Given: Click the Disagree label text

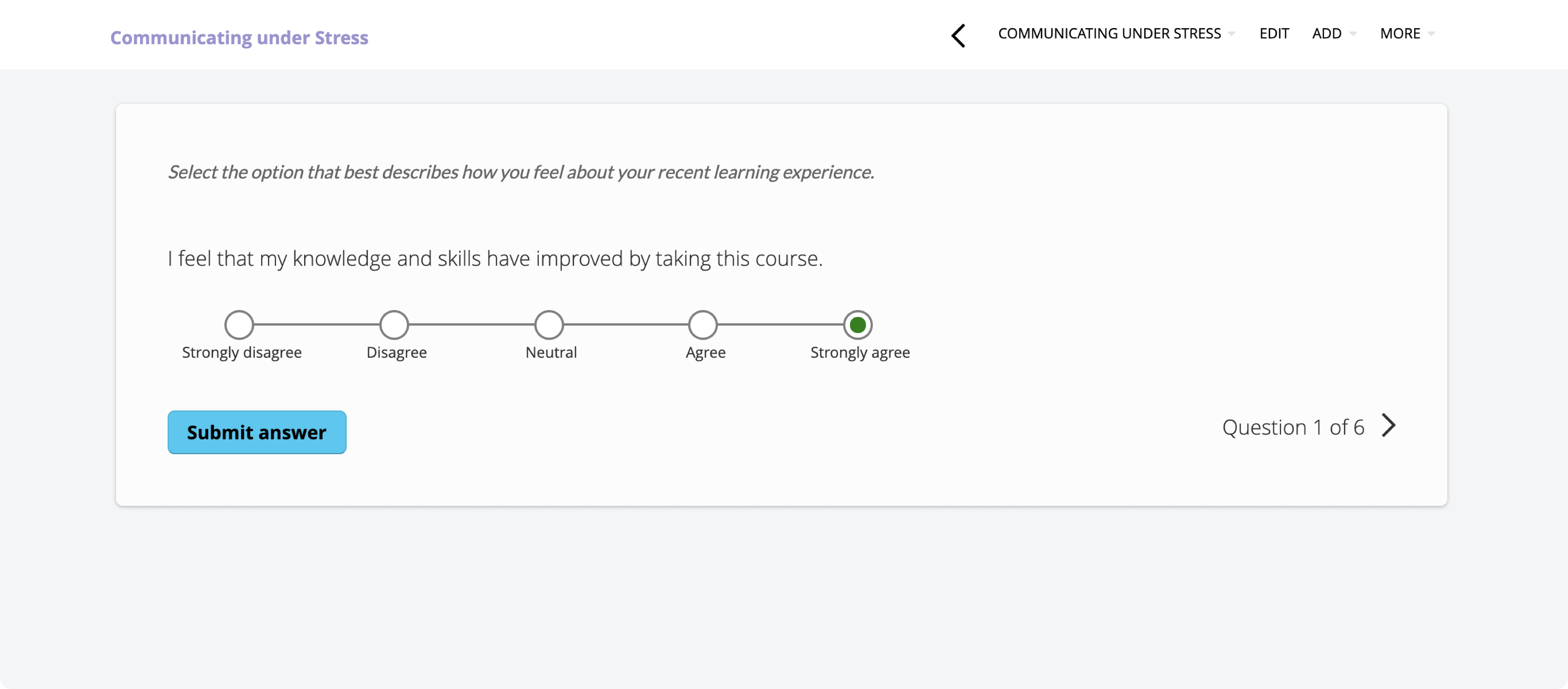Looking at the screenshot, I should pos(396,352).
